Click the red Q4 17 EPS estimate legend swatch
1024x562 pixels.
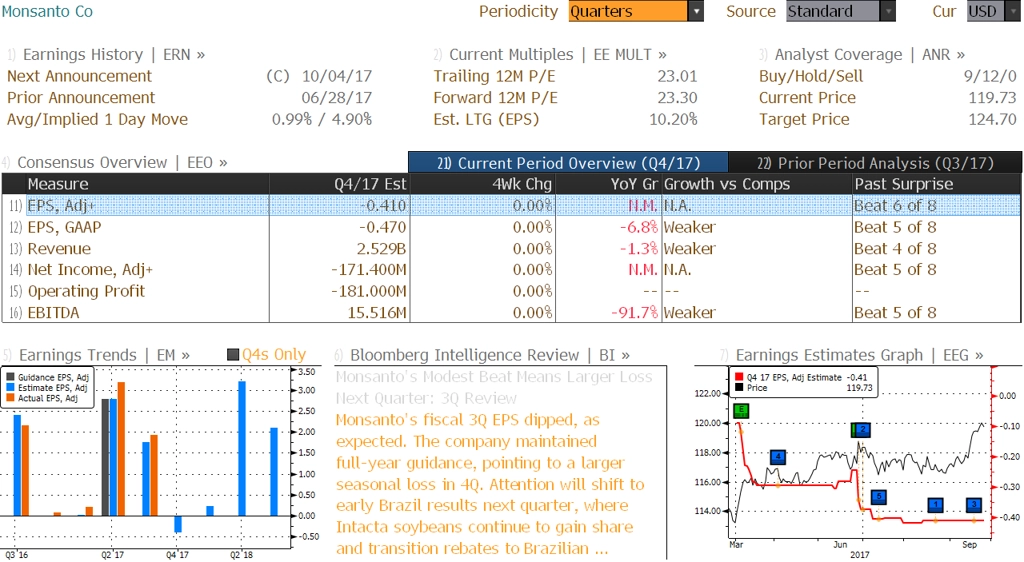pyautogui.click(x=739, y=377)
